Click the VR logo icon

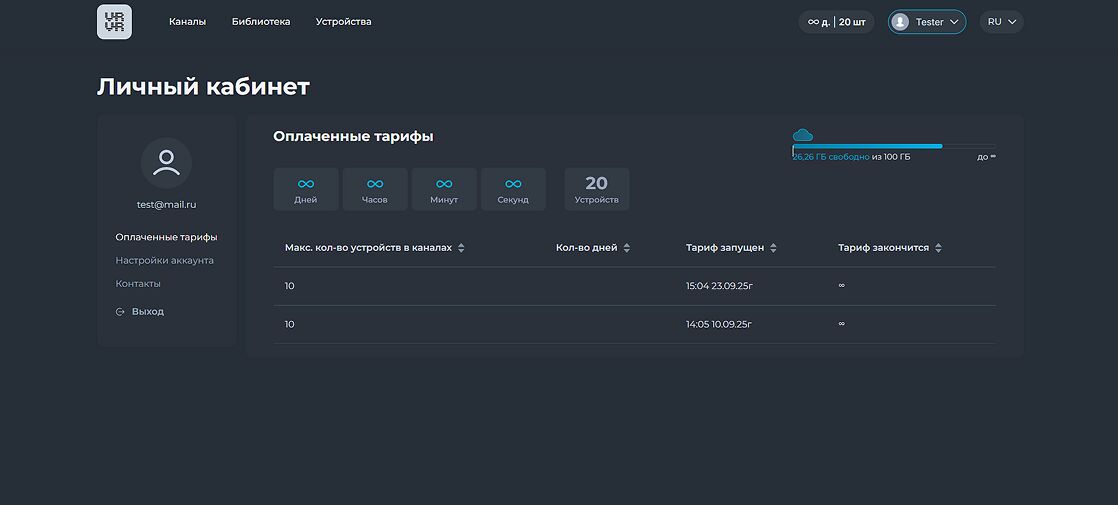[114, 22]
